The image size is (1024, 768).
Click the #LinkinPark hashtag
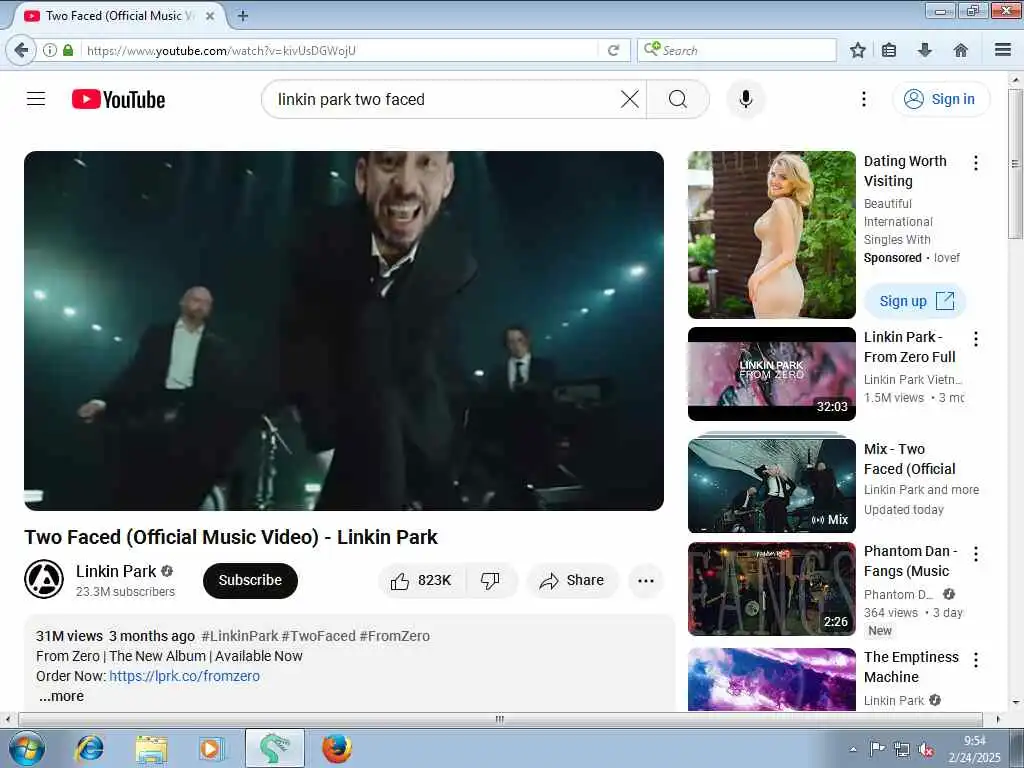(x=240, y=636)
